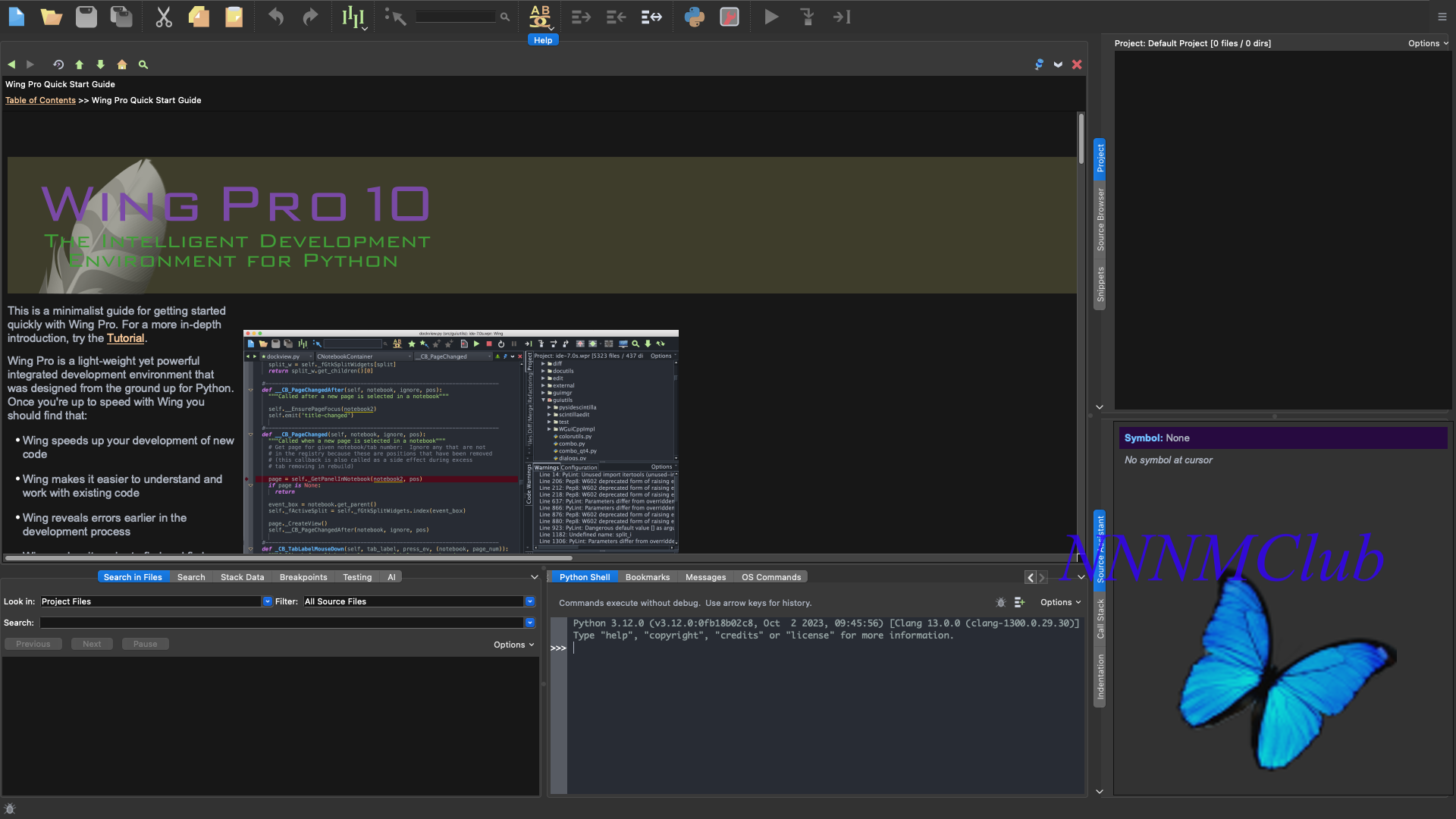This screenshot has height=819, width=1456.
Task: Navigate back in Help with the back arrow
Action: pyautogui.click(x=11, y=64)
